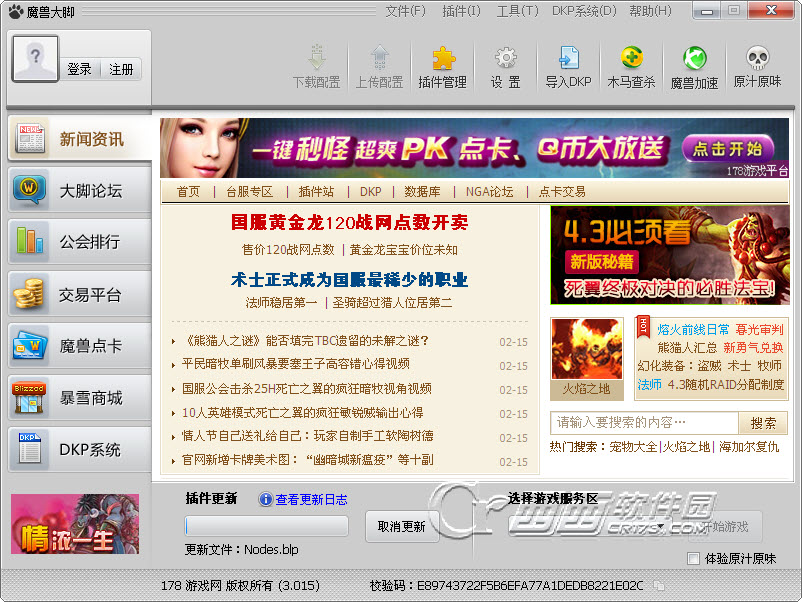Open the 新闻资讯 sidebar section

80,139
